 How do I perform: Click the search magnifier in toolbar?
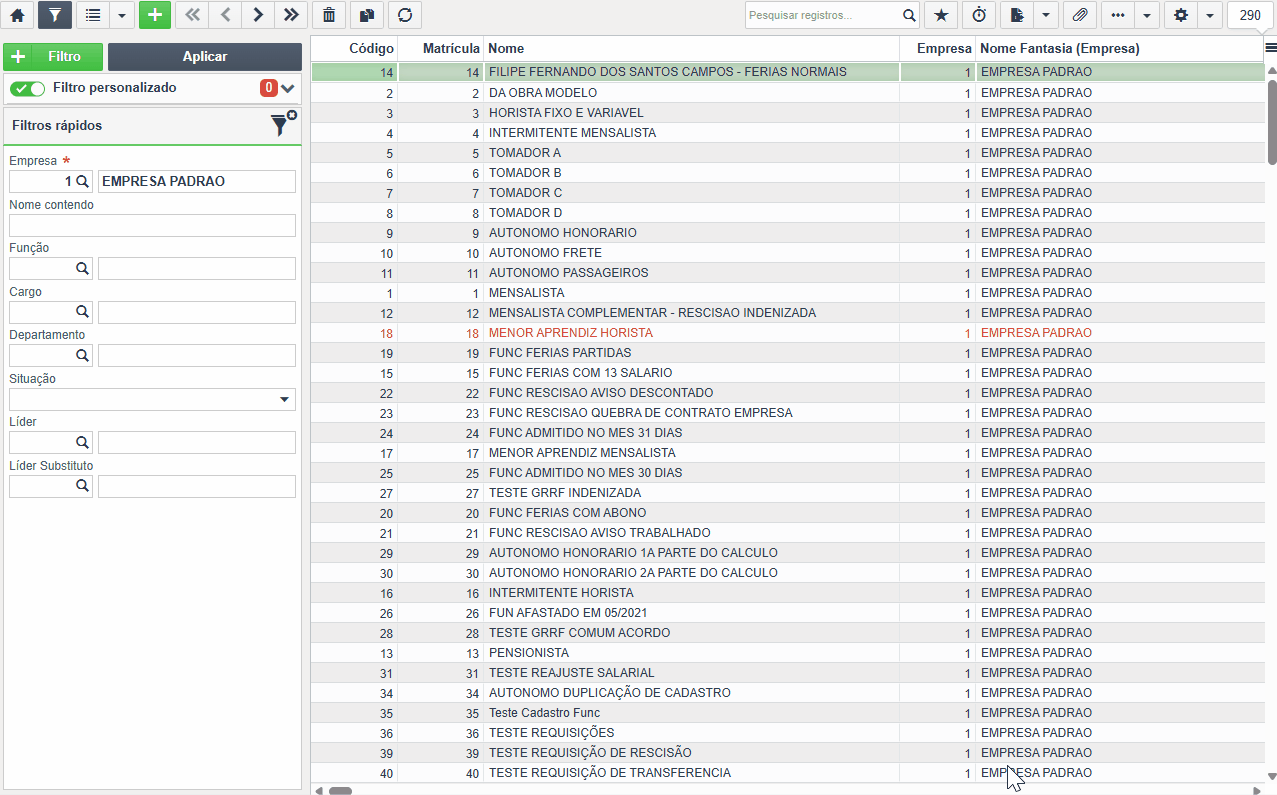click(908, 15)
